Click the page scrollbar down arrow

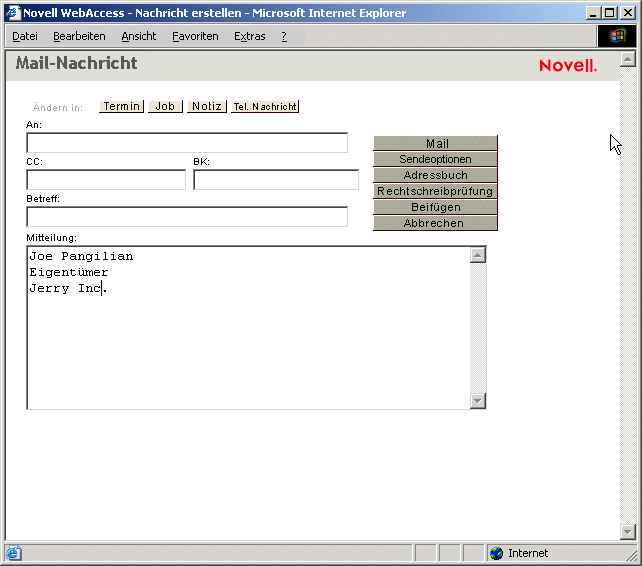(x=628, y=532)
